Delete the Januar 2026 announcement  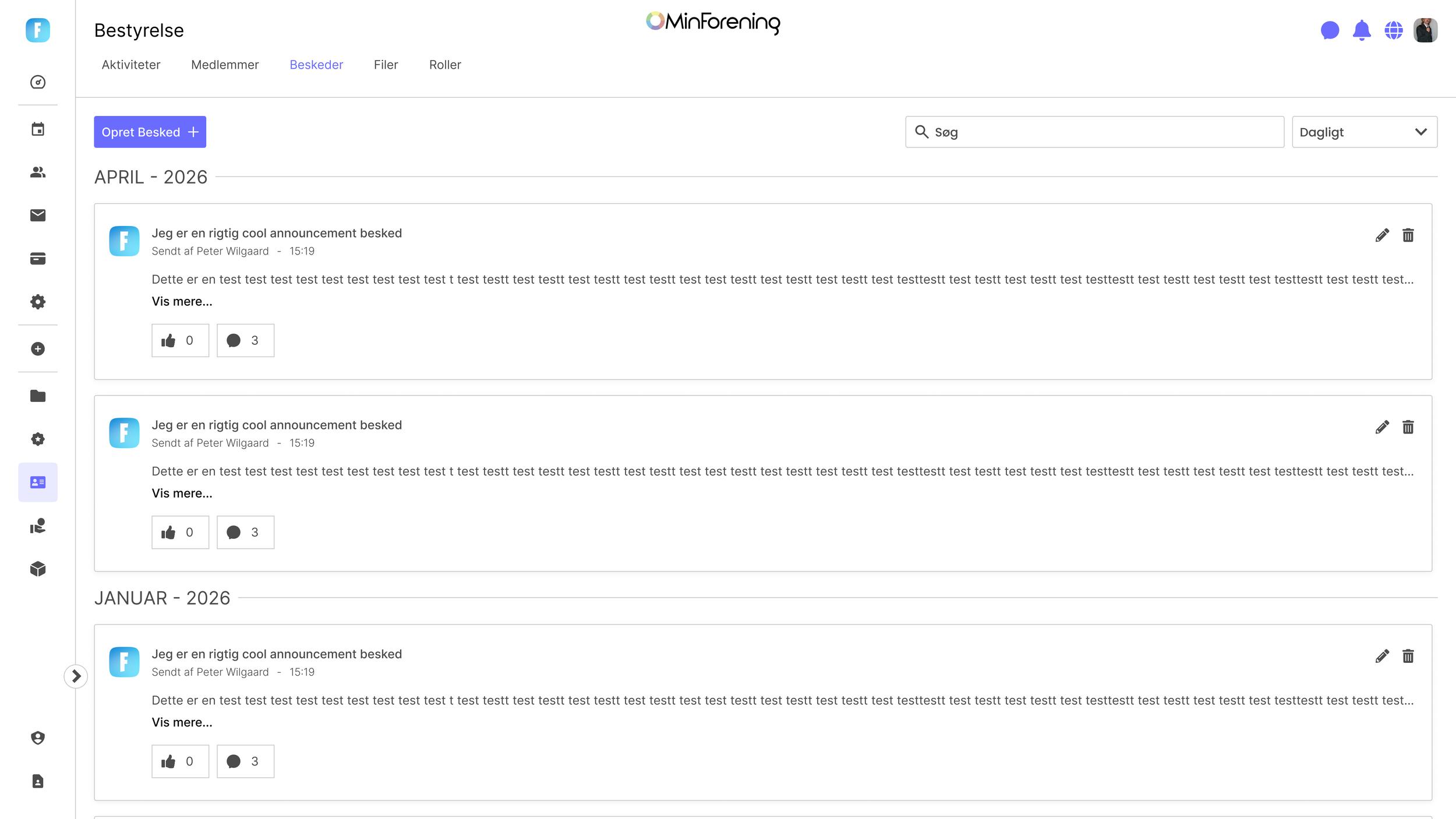pyautogui.click(x=1408, y=656)
